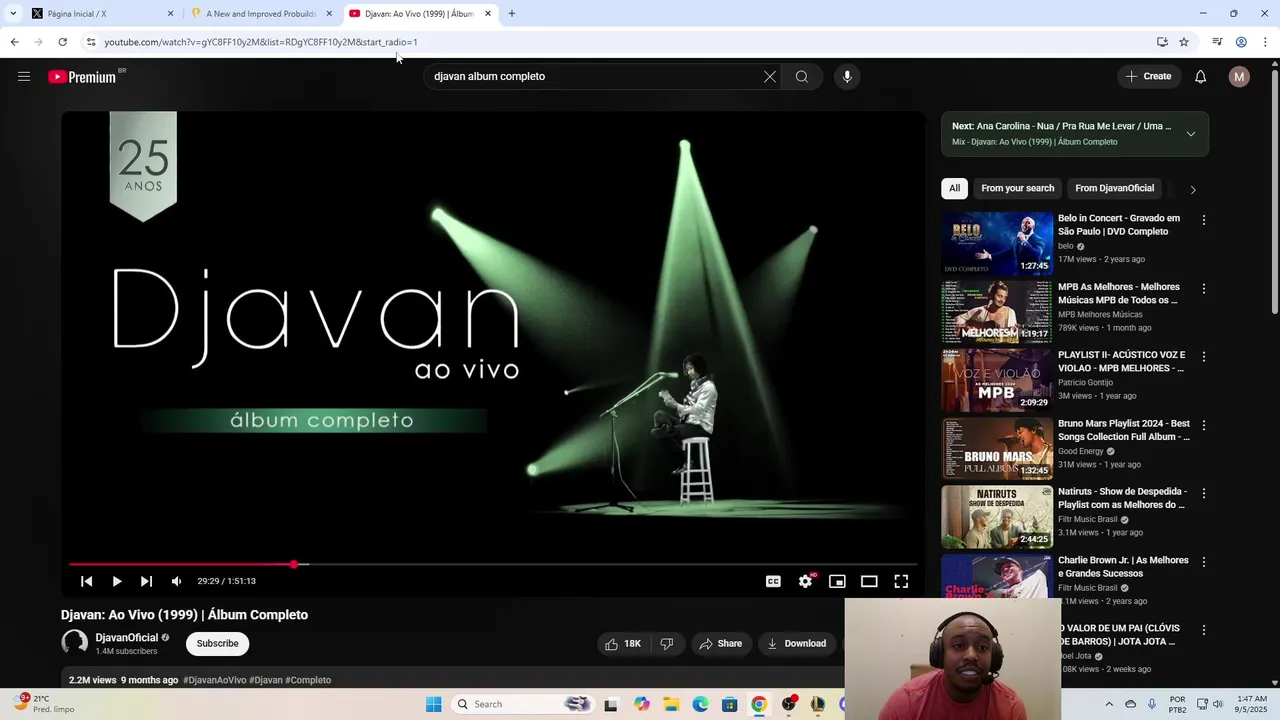1280x720 pixels.
Task: Open the MPB As Melhores video thumbnail
Action: point(997,311)
